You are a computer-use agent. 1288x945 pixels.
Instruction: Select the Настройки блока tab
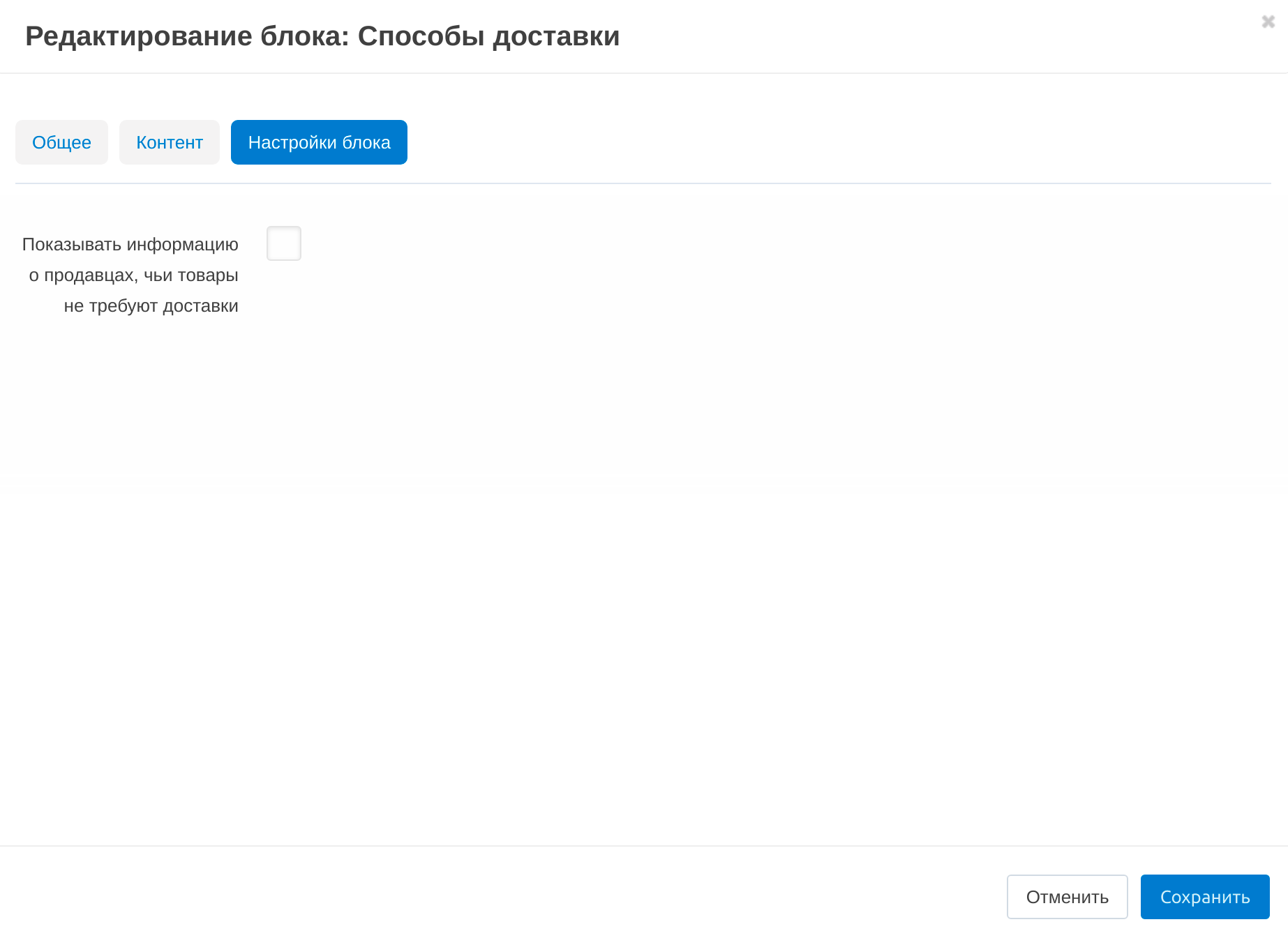[x=319, y=142]
